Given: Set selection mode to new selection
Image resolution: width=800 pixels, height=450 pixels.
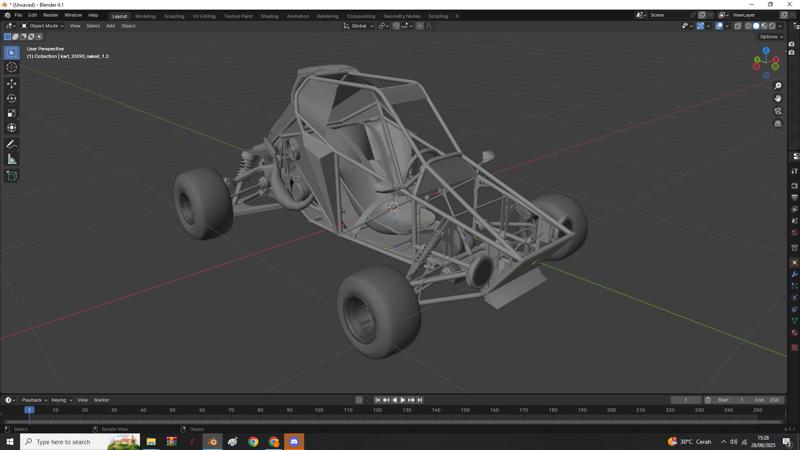Looking at the screenshot, I should [x=7, y=37].
